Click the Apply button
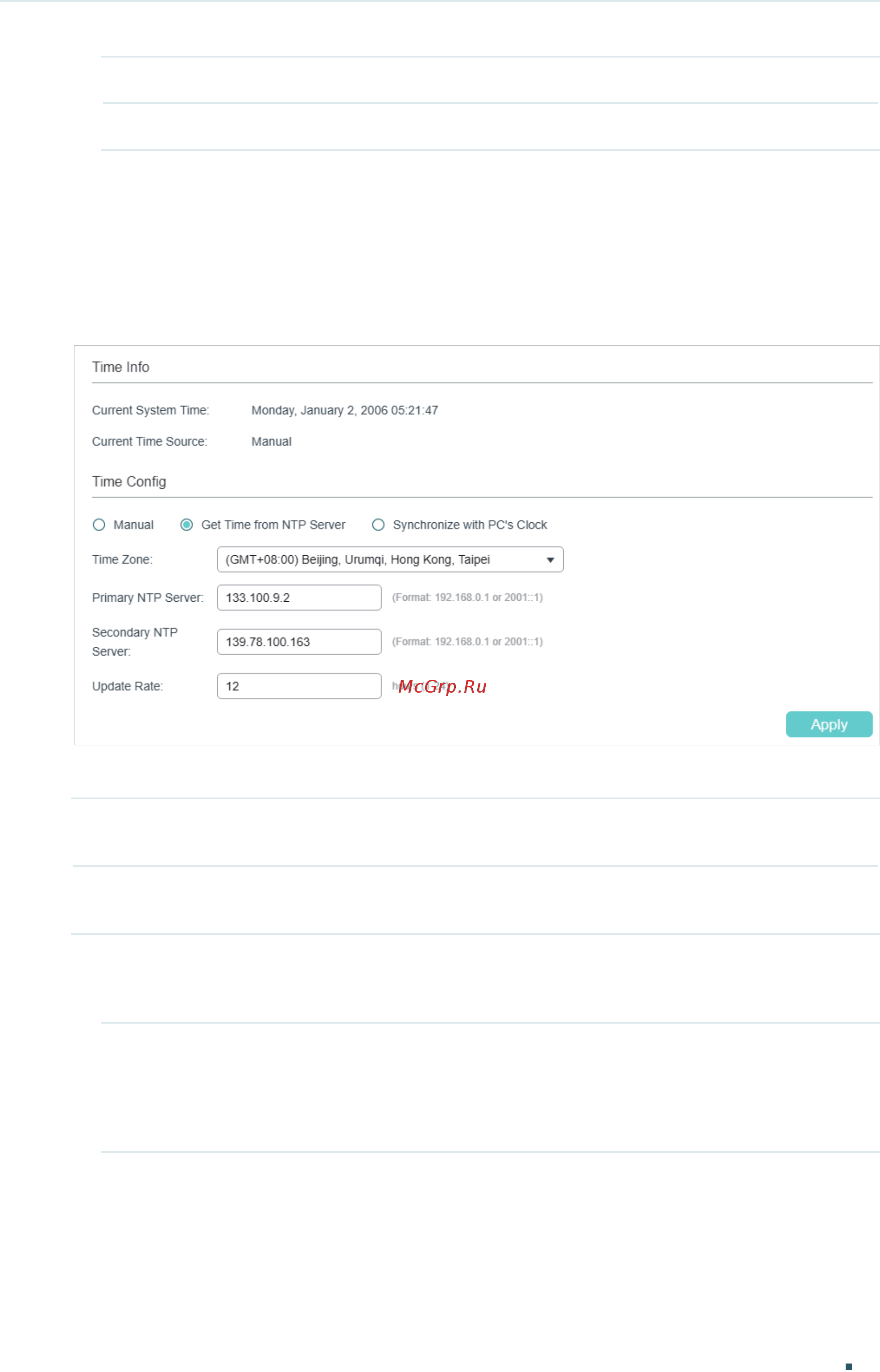Screen dimensions: 880x1372 pyautogui.click(x=829, y=724)
